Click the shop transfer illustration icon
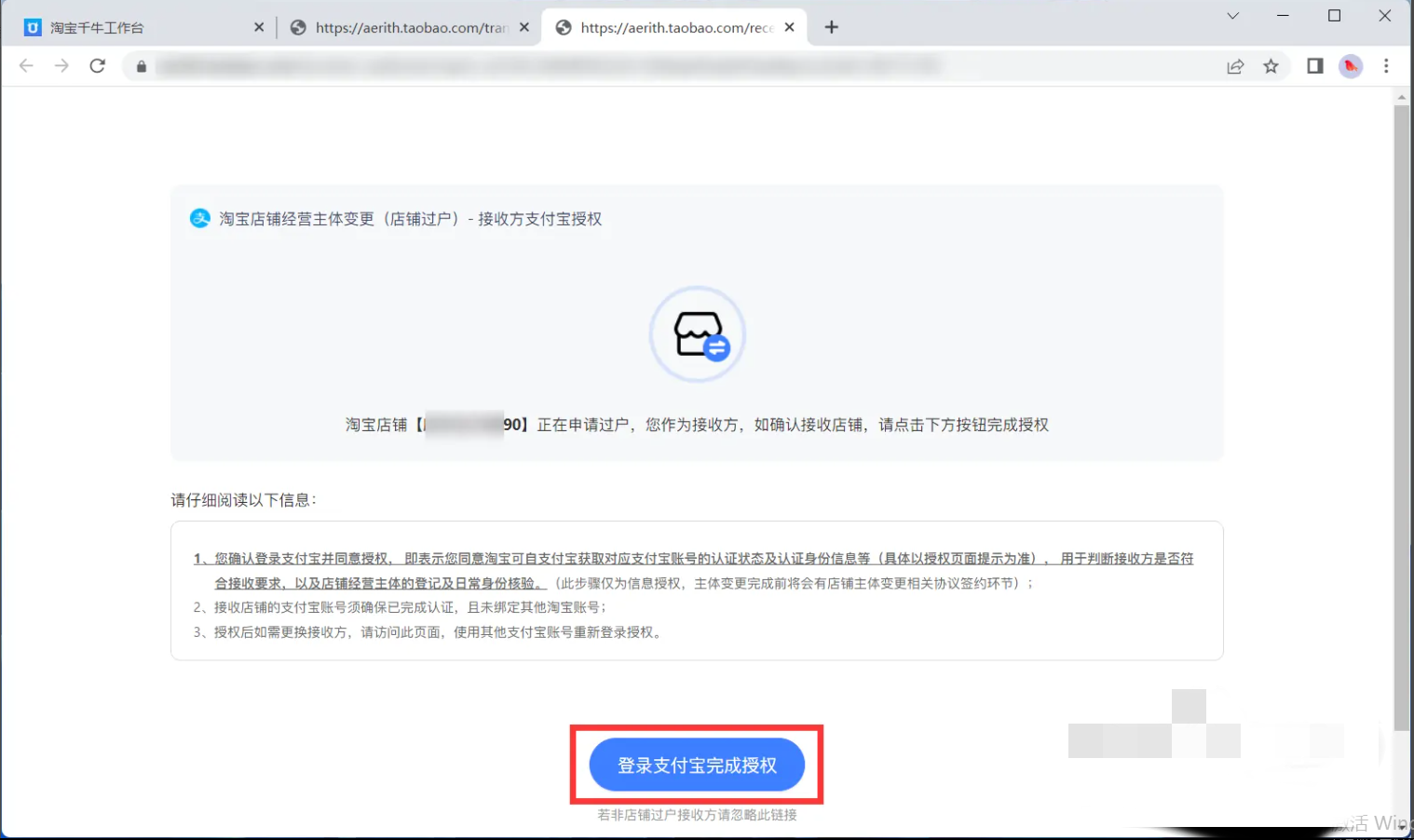Screen dimensions: 1414x840 tap(697, 333)
